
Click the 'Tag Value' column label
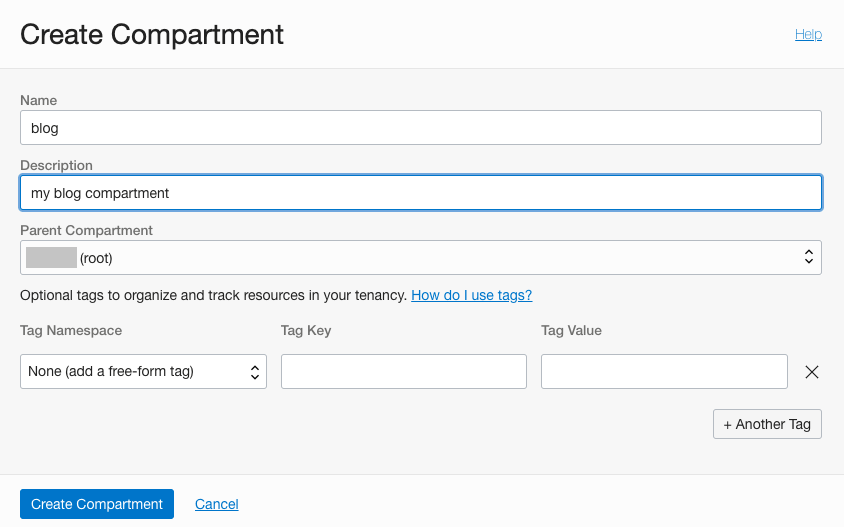click(571, 330)
